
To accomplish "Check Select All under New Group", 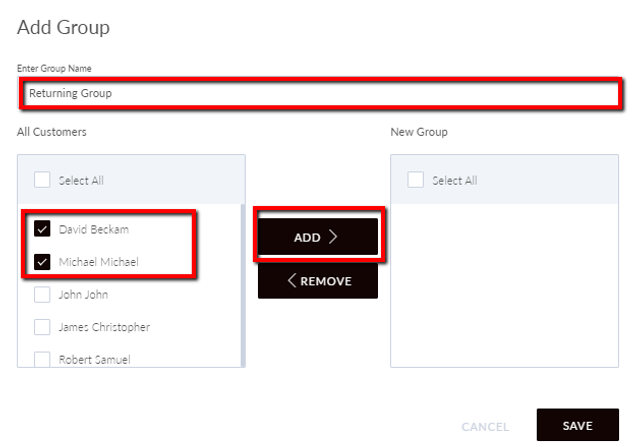I will [x=416, y=180].
